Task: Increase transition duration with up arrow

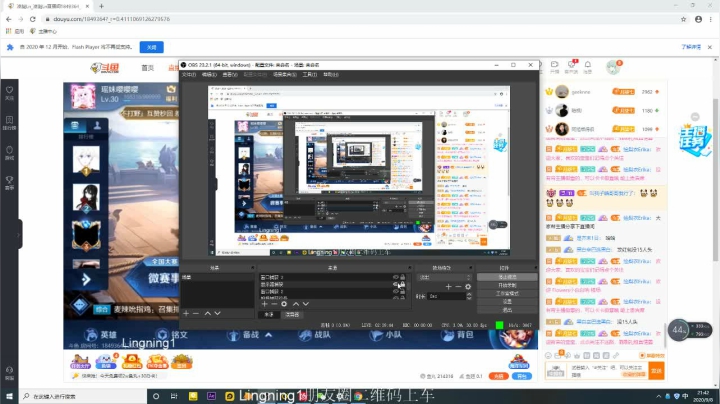Action: point(469,294)
